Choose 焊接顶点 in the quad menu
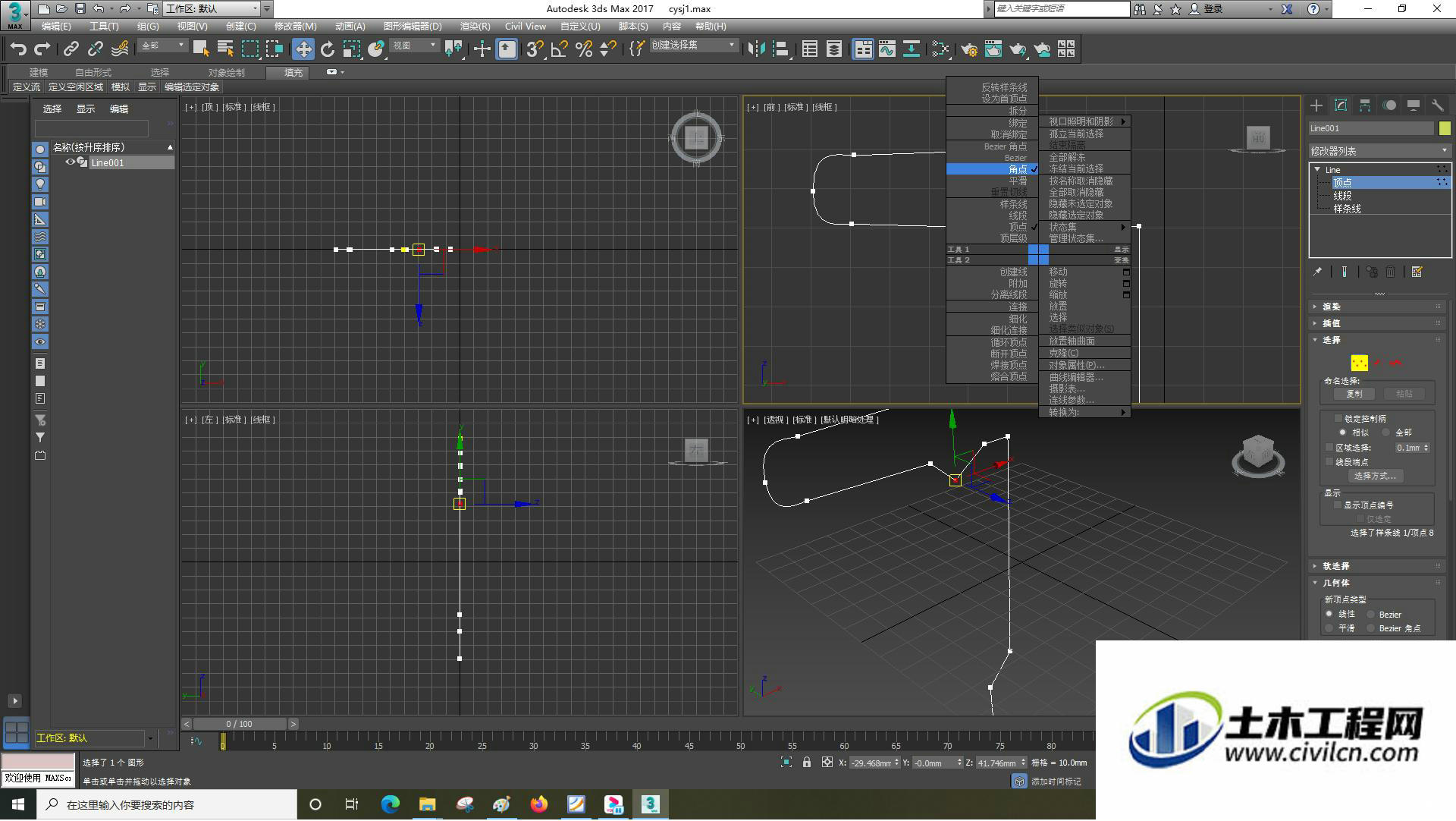This screenshot has height=821, width=1456. click(1009, 365)
